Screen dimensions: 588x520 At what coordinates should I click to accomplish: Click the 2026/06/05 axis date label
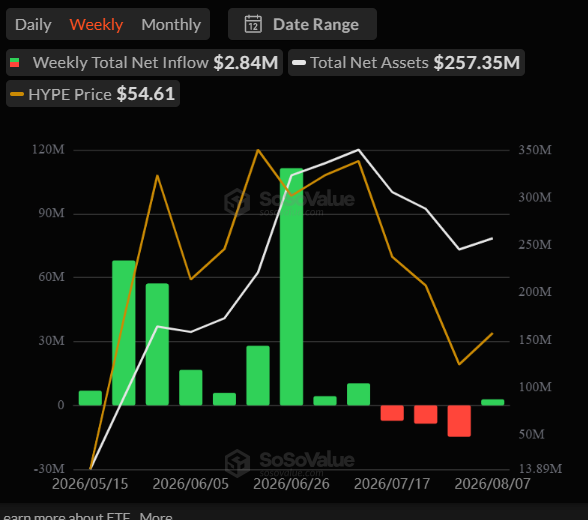pyautogui.click(x=190, y=484)
